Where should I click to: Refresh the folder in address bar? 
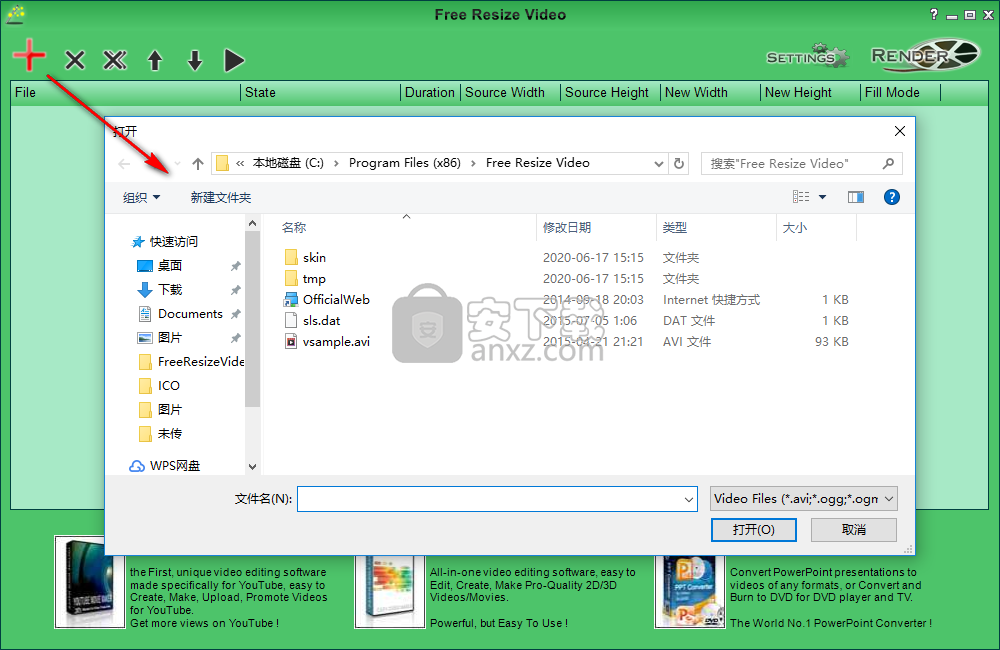tap(679, 163)
